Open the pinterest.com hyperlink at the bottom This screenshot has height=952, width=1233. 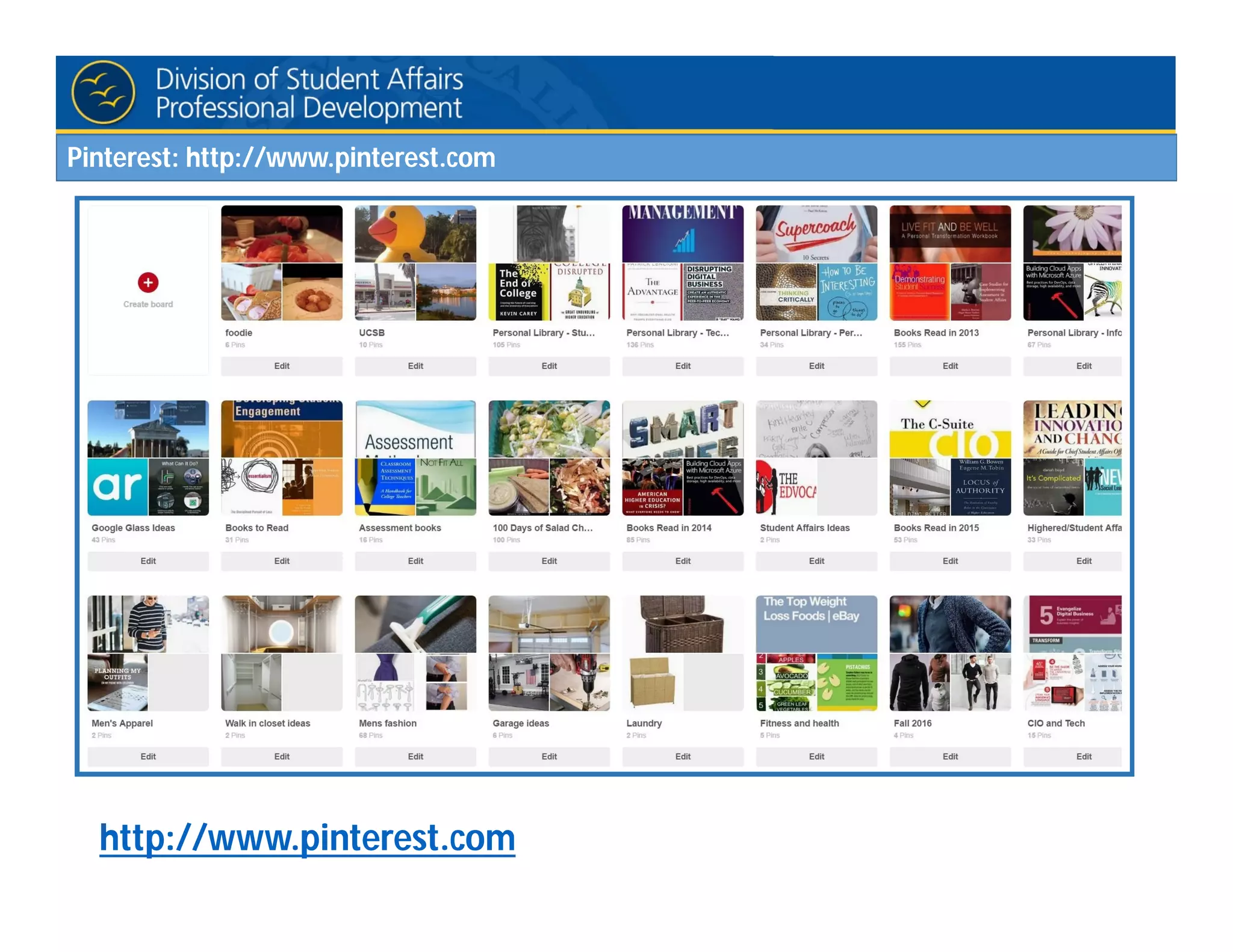click(x=307, y=837)
